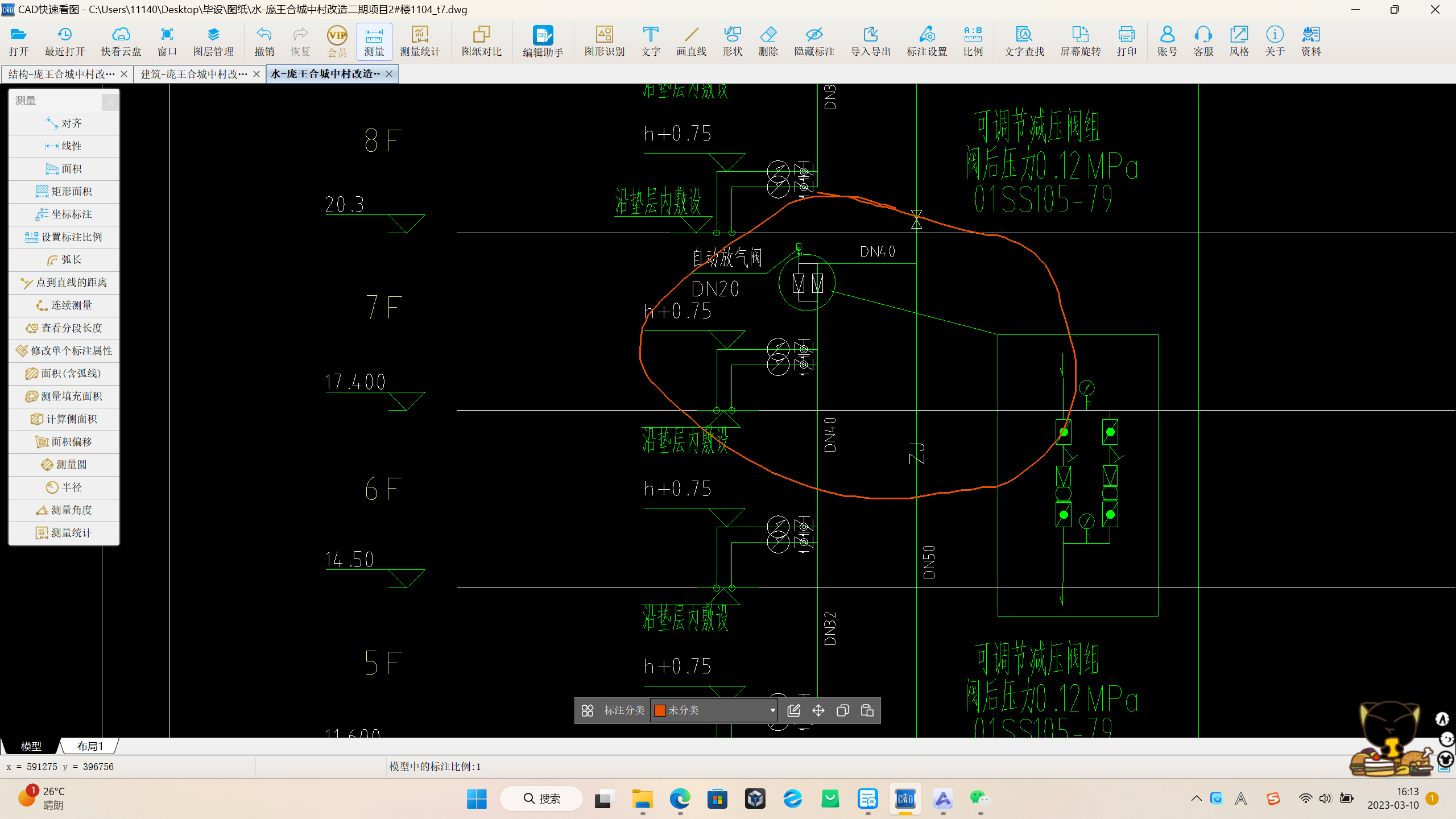The height and width of the screenshot is (819, 1456).
Task: Click 修改单个标注属性 option
Action: (64, 351)
